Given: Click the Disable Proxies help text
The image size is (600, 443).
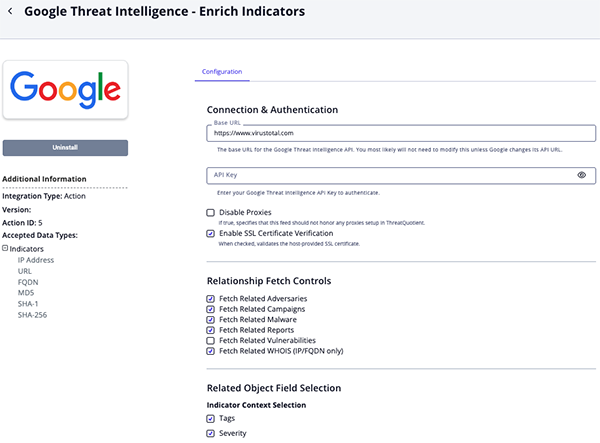Looking at the screenshot, I should coord(321,223).
